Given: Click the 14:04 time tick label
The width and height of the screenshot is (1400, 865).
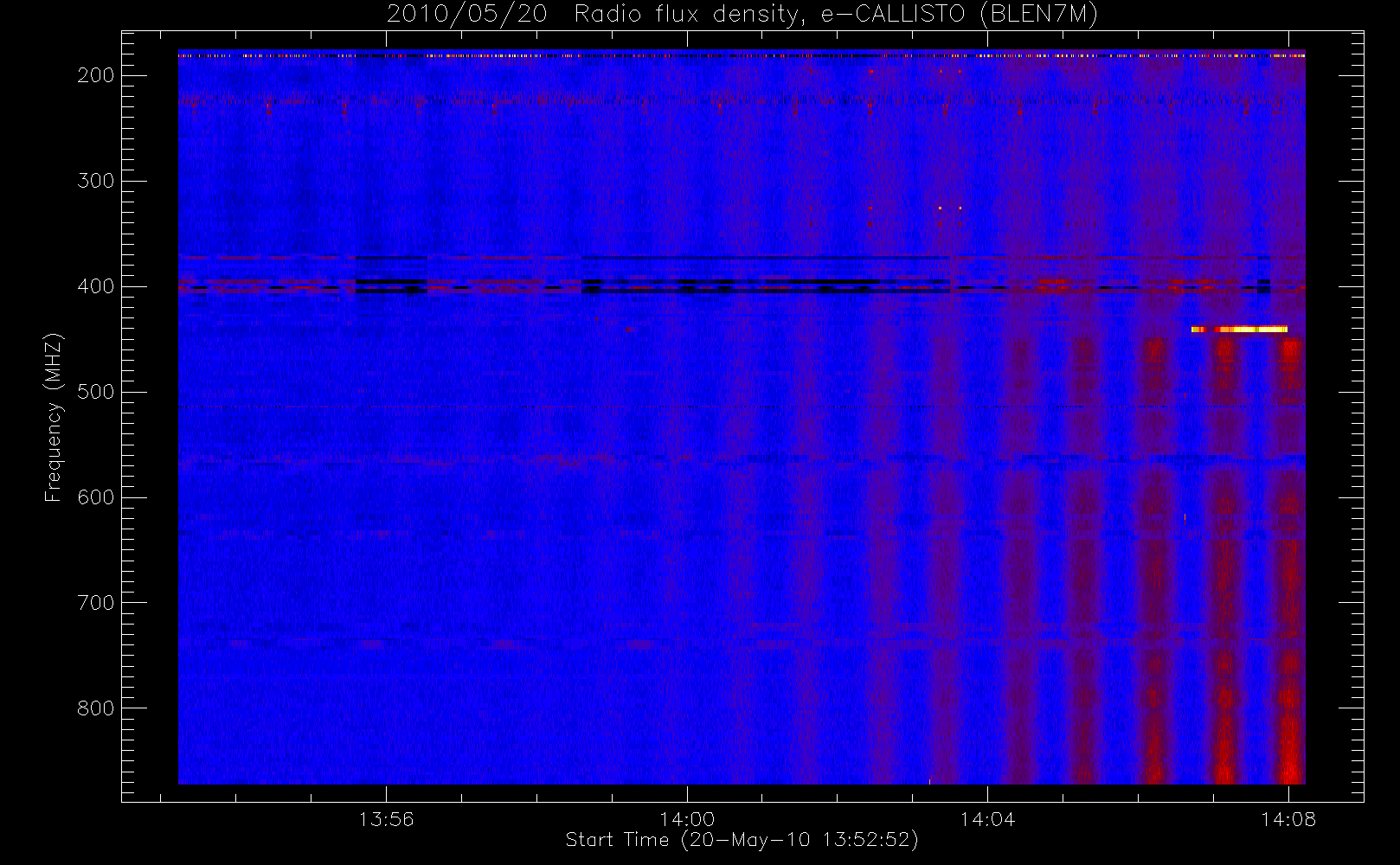Looking at the screenshot, I should 987,819.
